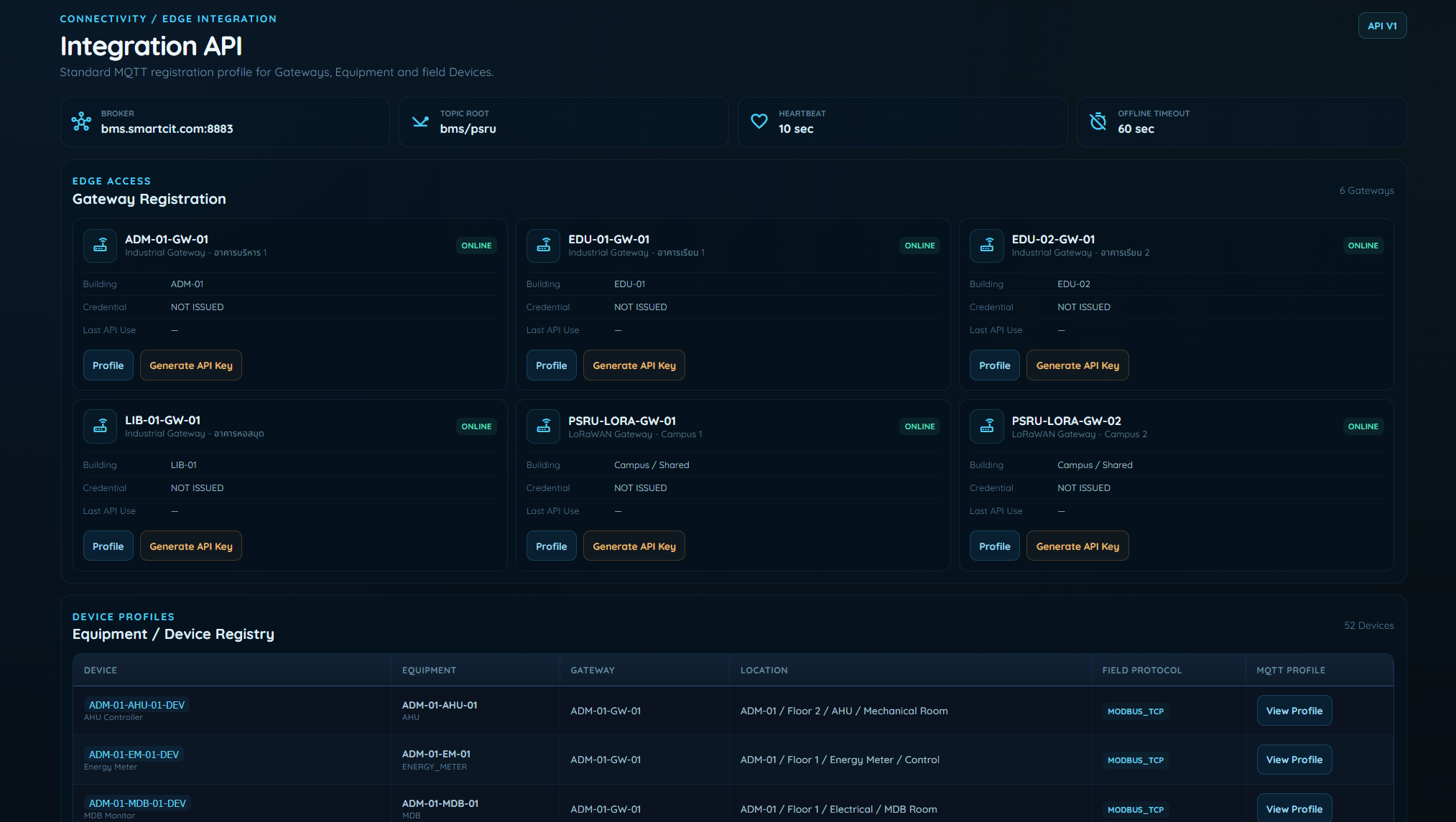
Task: Click ONLINE status badge of ADM-01-GW-01
Action: point(476,246)
